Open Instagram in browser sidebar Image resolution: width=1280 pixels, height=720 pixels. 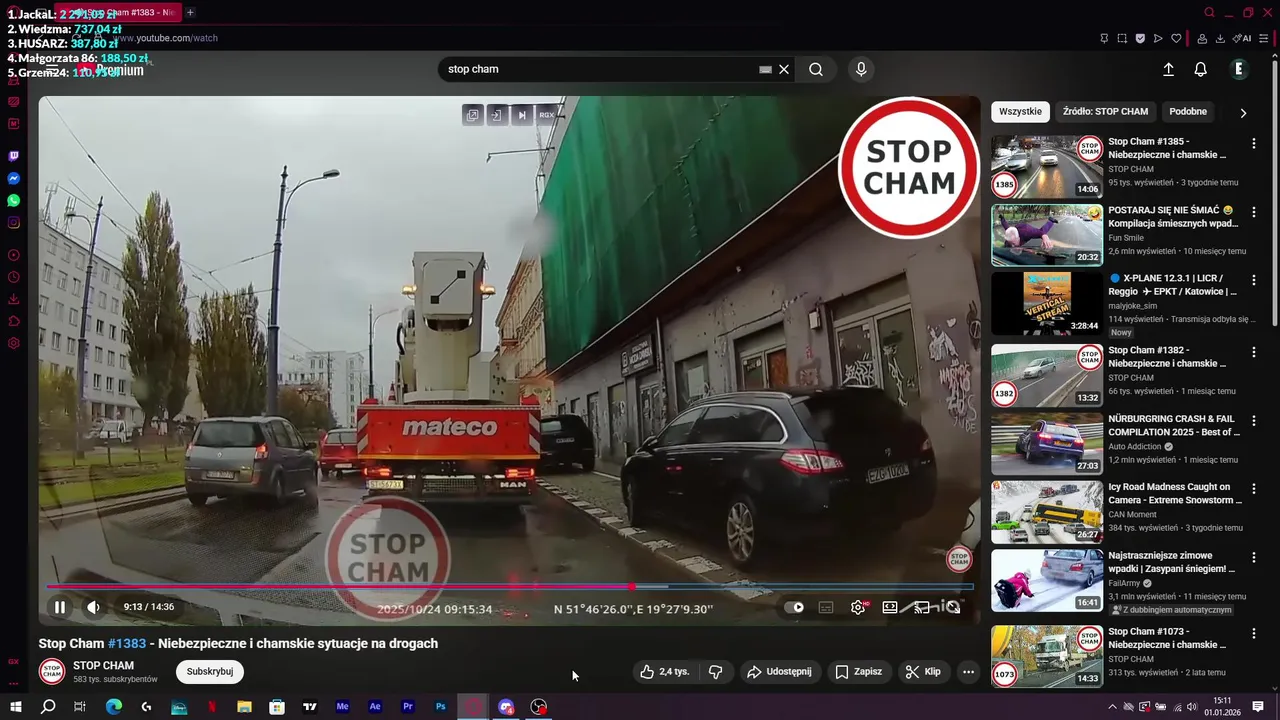point(13,222)
